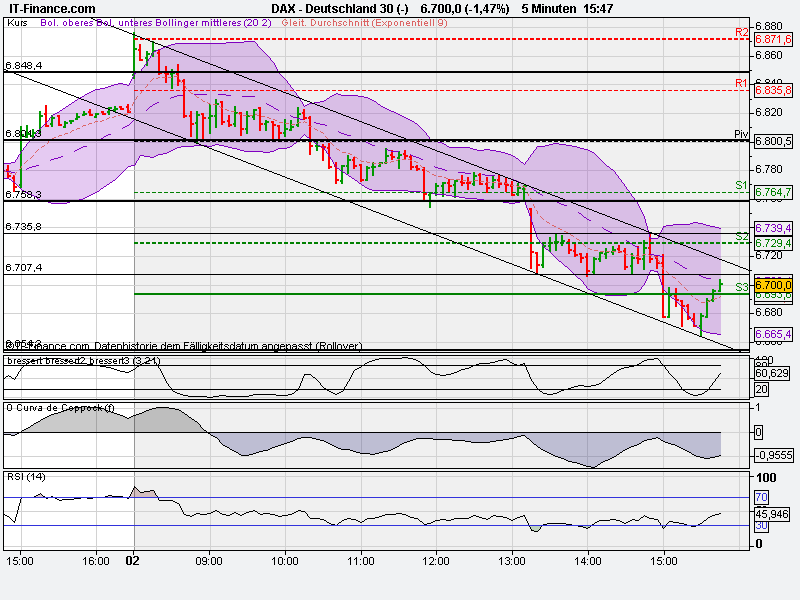This screenshot has width=800, height=600.
Task: Click the IT-Finance.com title text
Action: pyautogui.click(x=52, y=9)
